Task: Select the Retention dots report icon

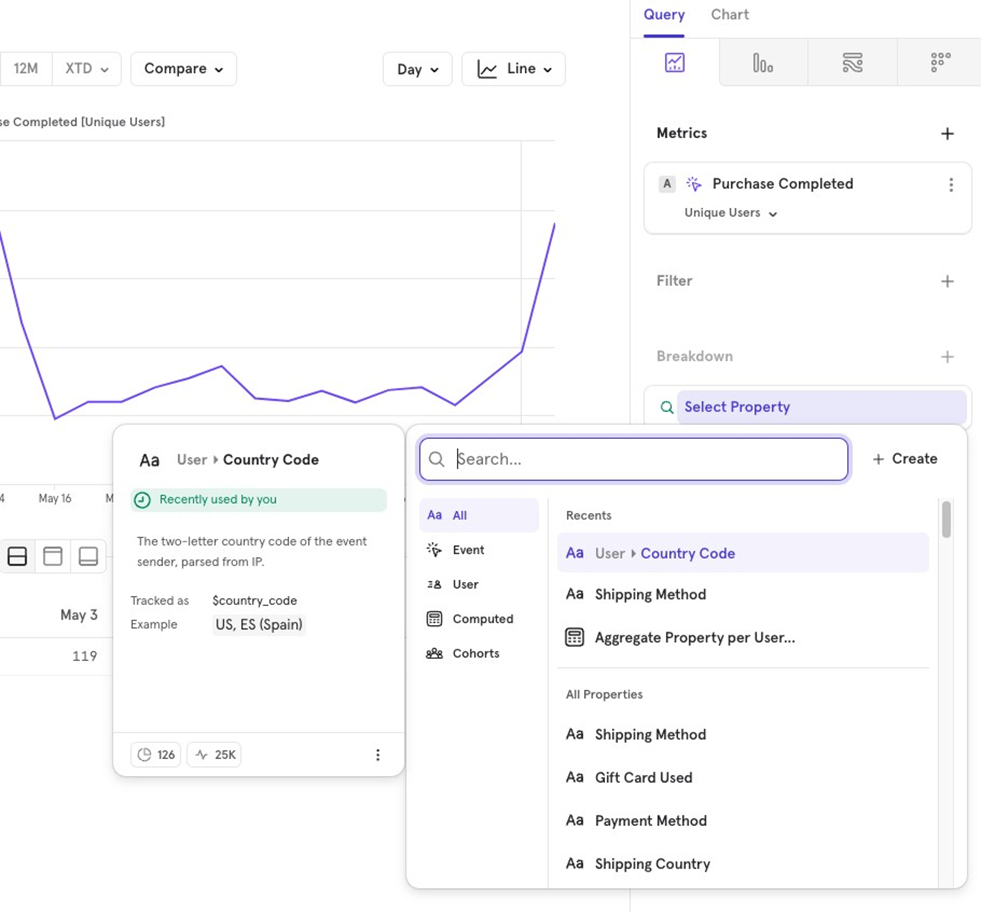Action: (x=940, y=63)
